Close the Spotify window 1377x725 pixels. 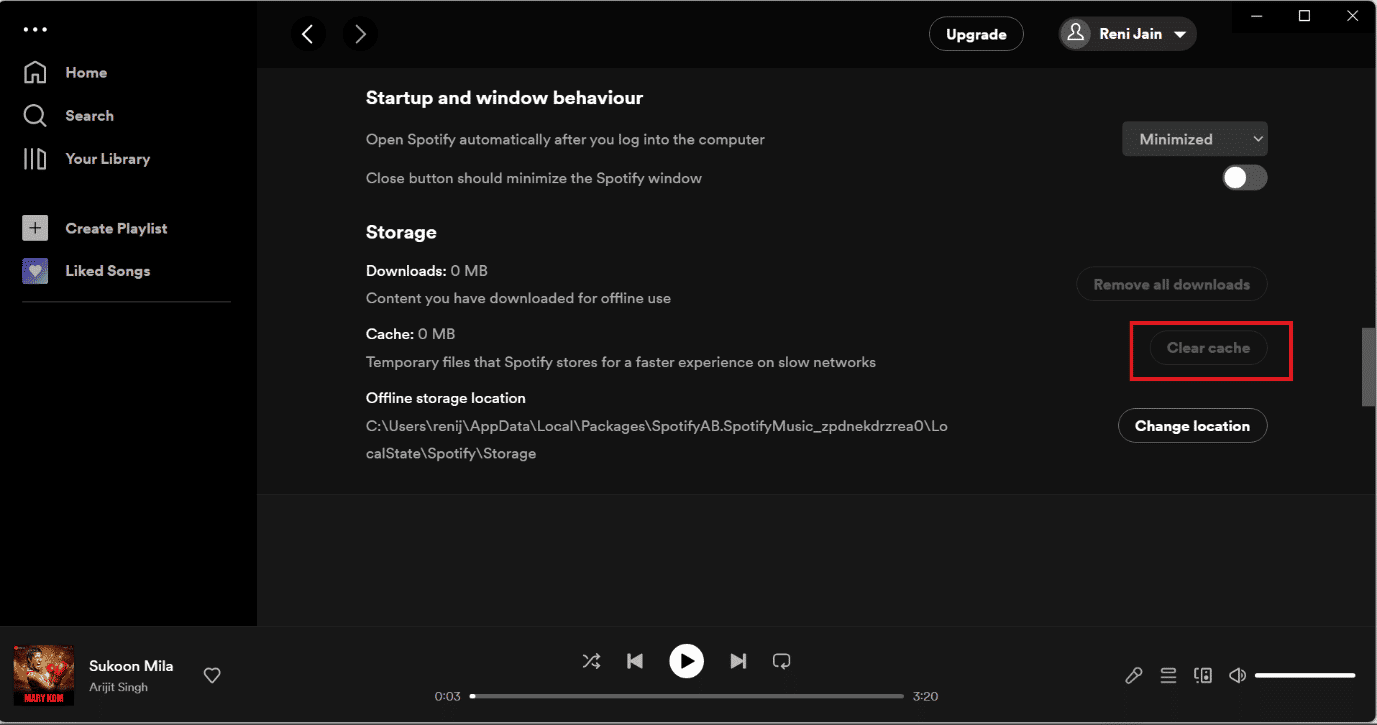point(1351,16)
